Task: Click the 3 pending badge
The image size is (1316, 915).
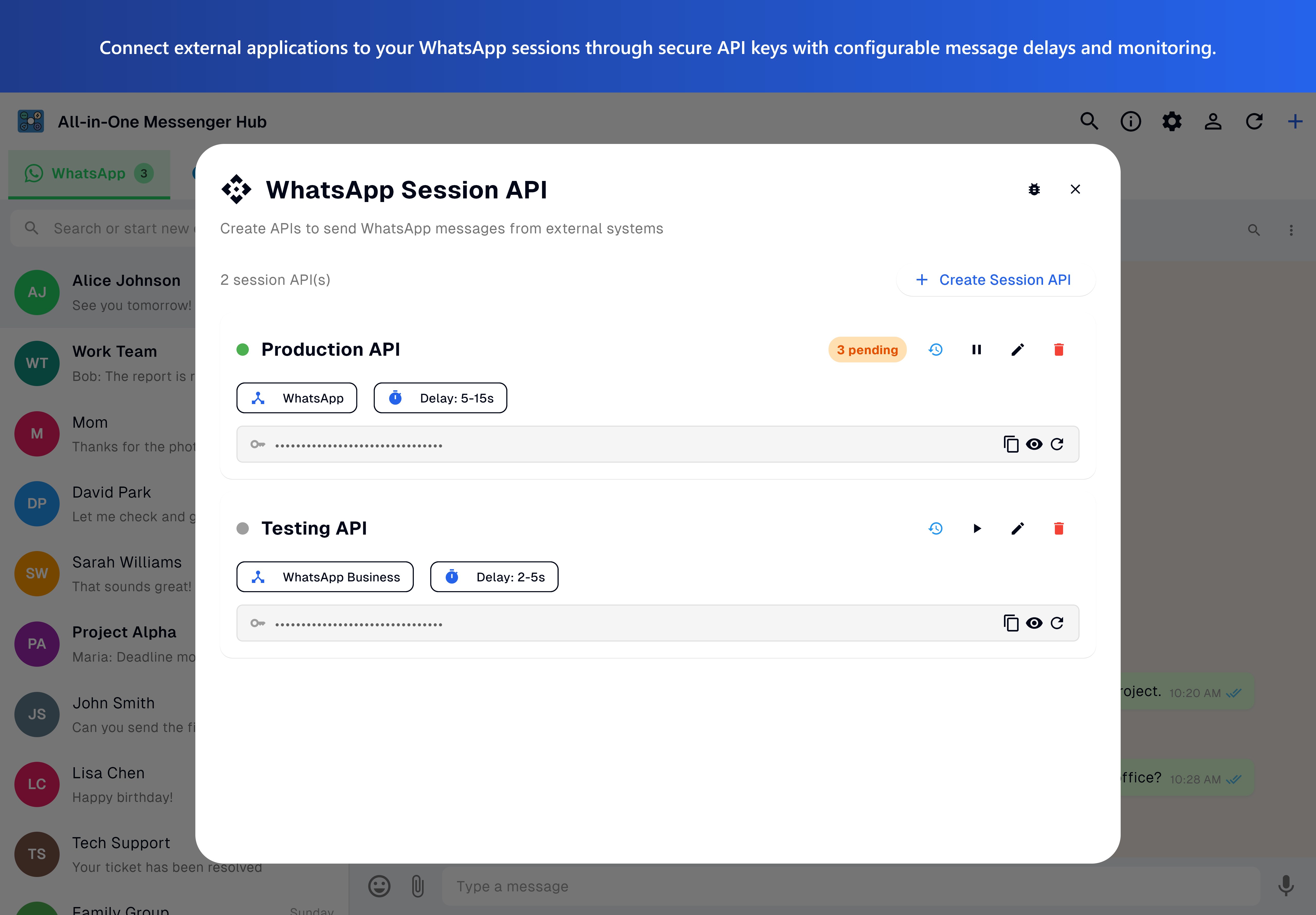Action: click(867, 350)
